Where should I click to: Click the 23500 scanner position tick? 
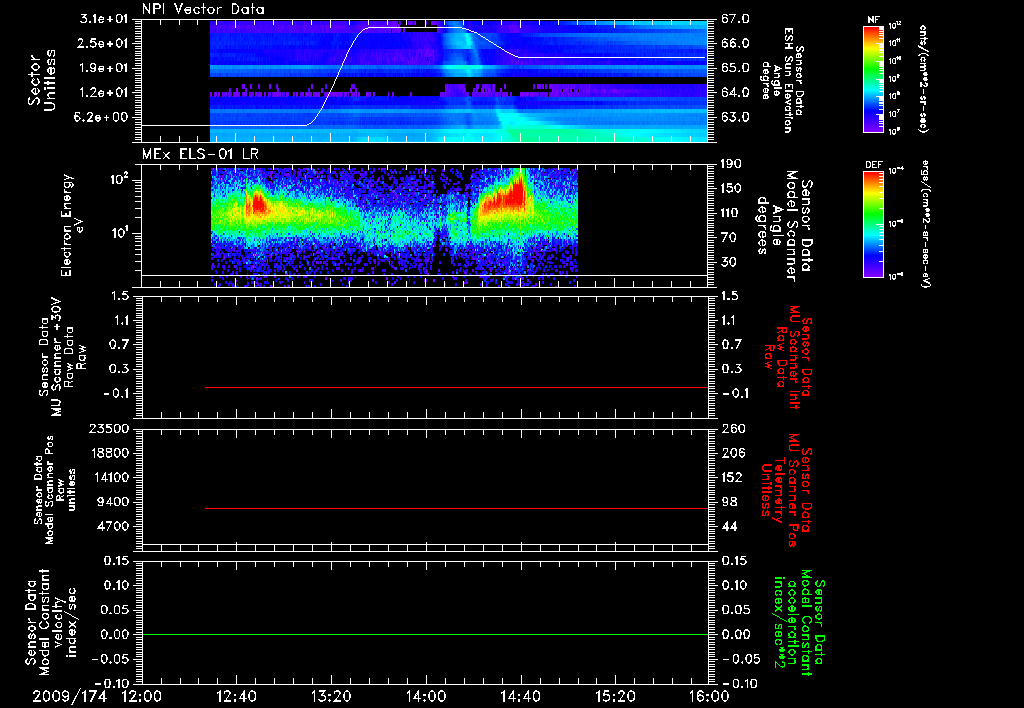(x=110, y=428)
